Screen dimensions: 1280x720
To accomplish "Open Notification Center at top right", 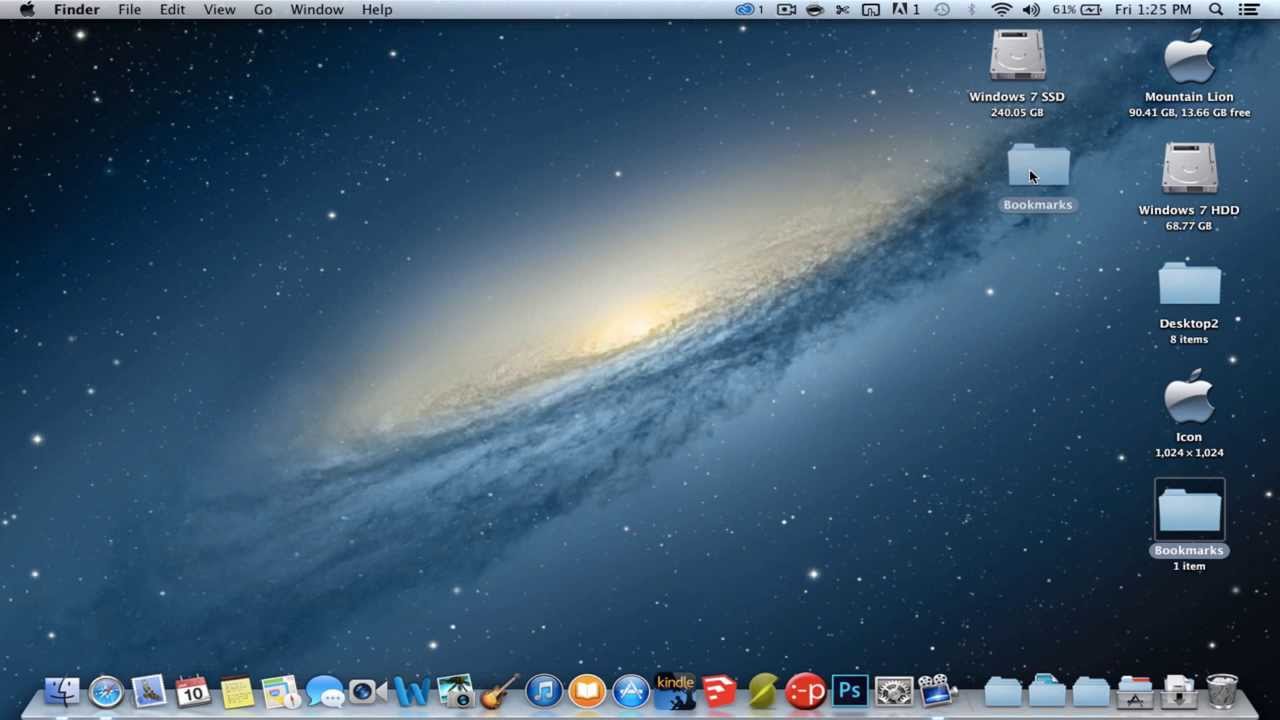I will tap(1249, 10).
